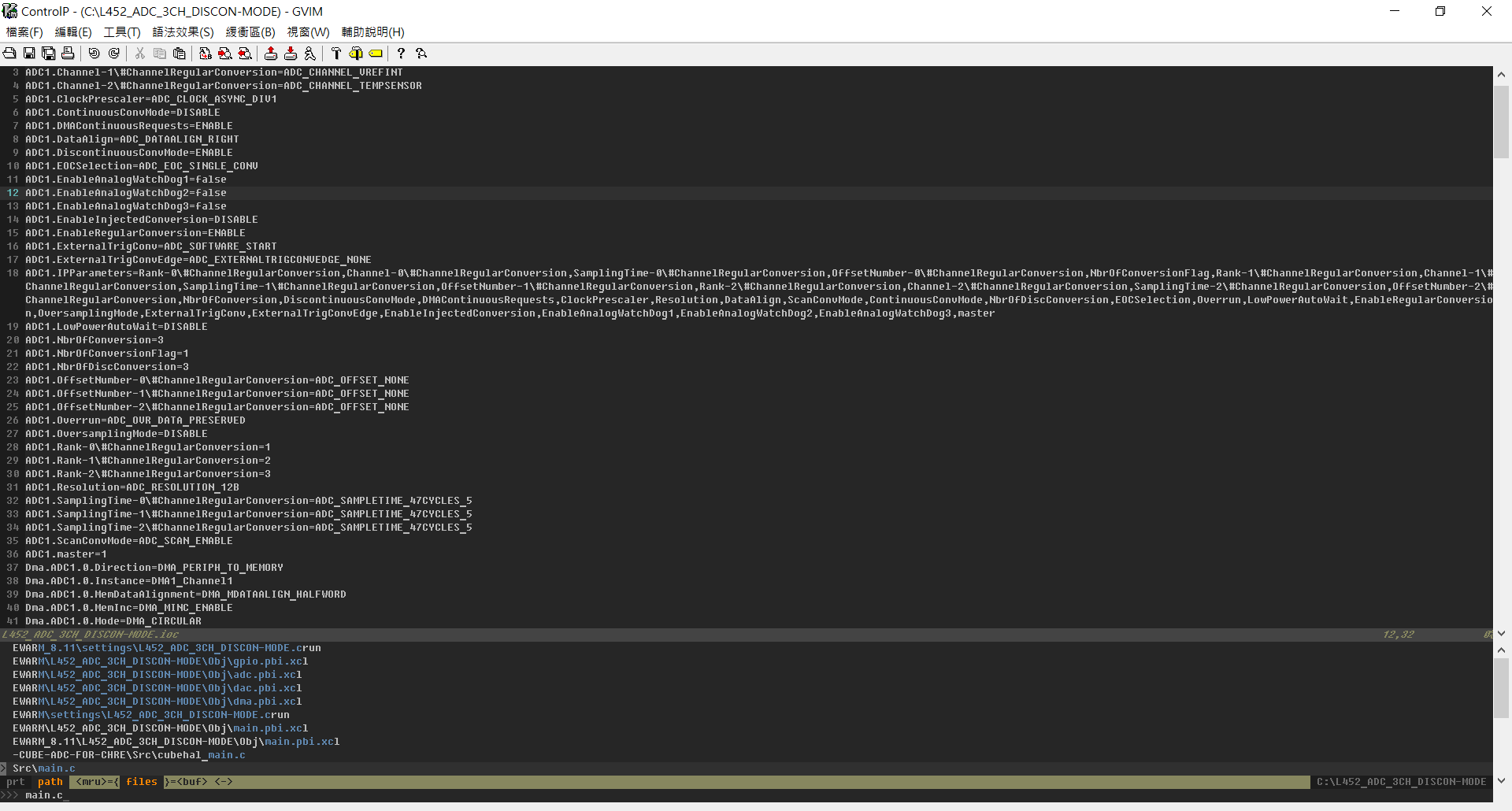Click the CtrlP list scrollbar down arrow
Image resolution: width=1512 pixels, height=811 pixels.
(1502, 780)
